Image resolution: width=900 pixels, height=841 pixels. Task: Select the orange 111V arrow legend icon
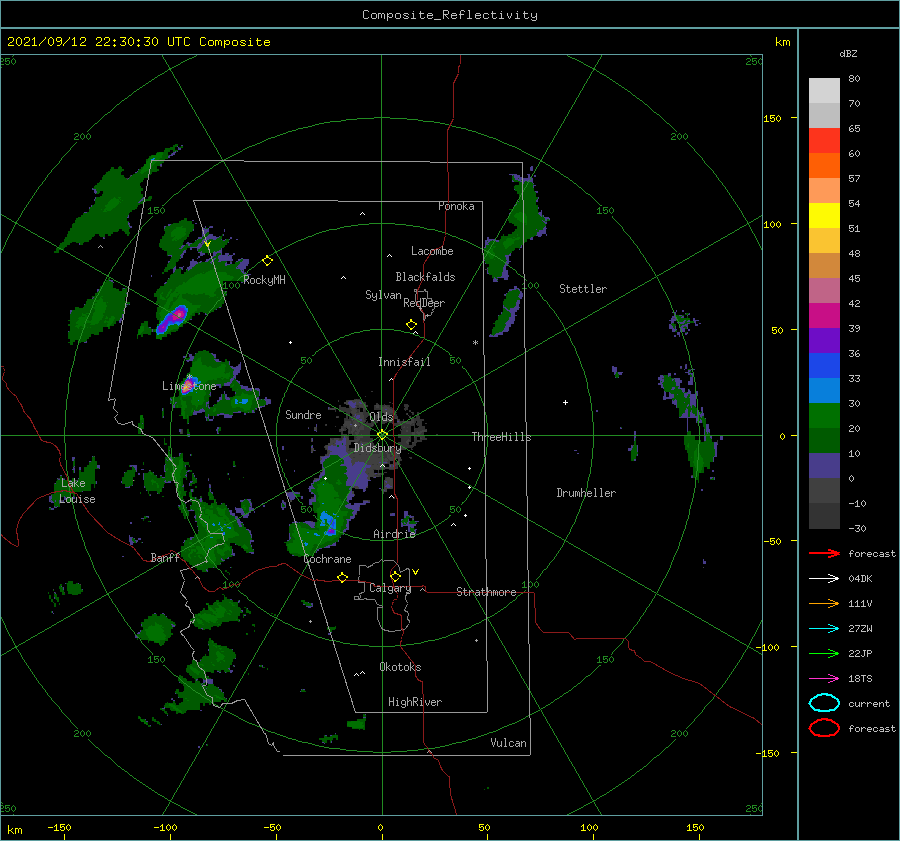(x=824, y=603)
